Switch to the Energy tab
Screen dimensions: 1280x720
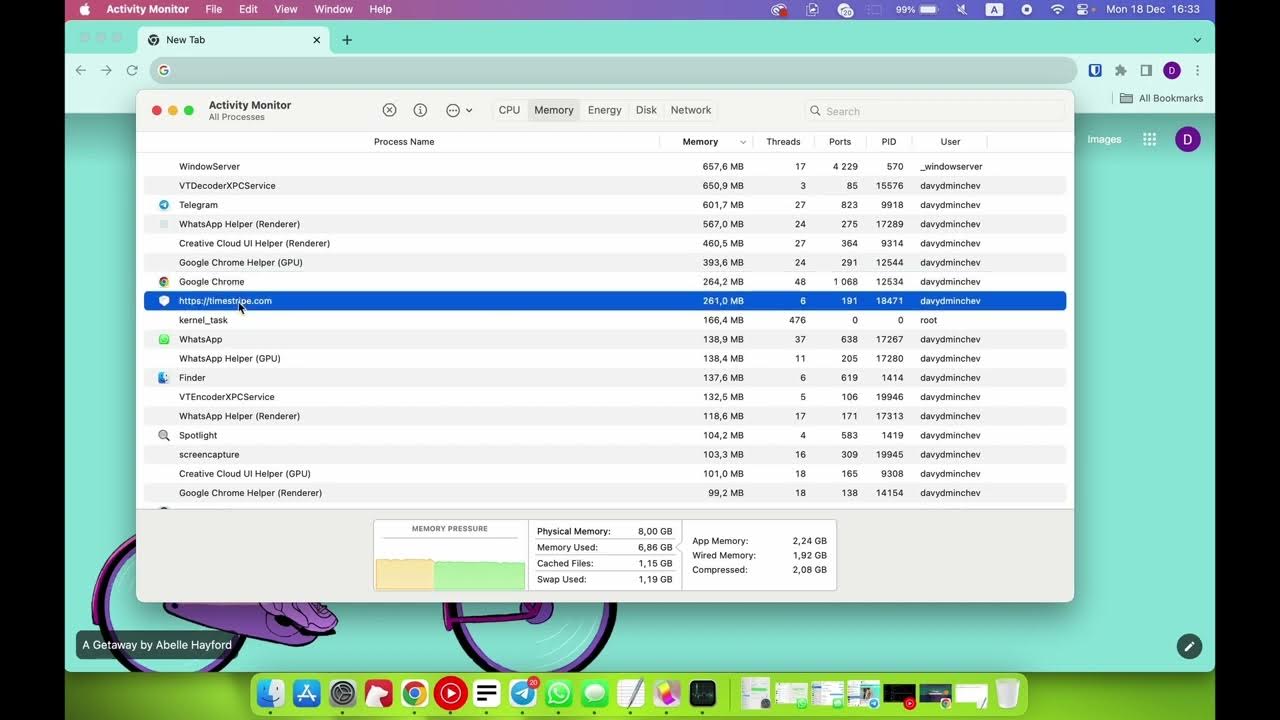pyautogui.click(x=605, y=110)
